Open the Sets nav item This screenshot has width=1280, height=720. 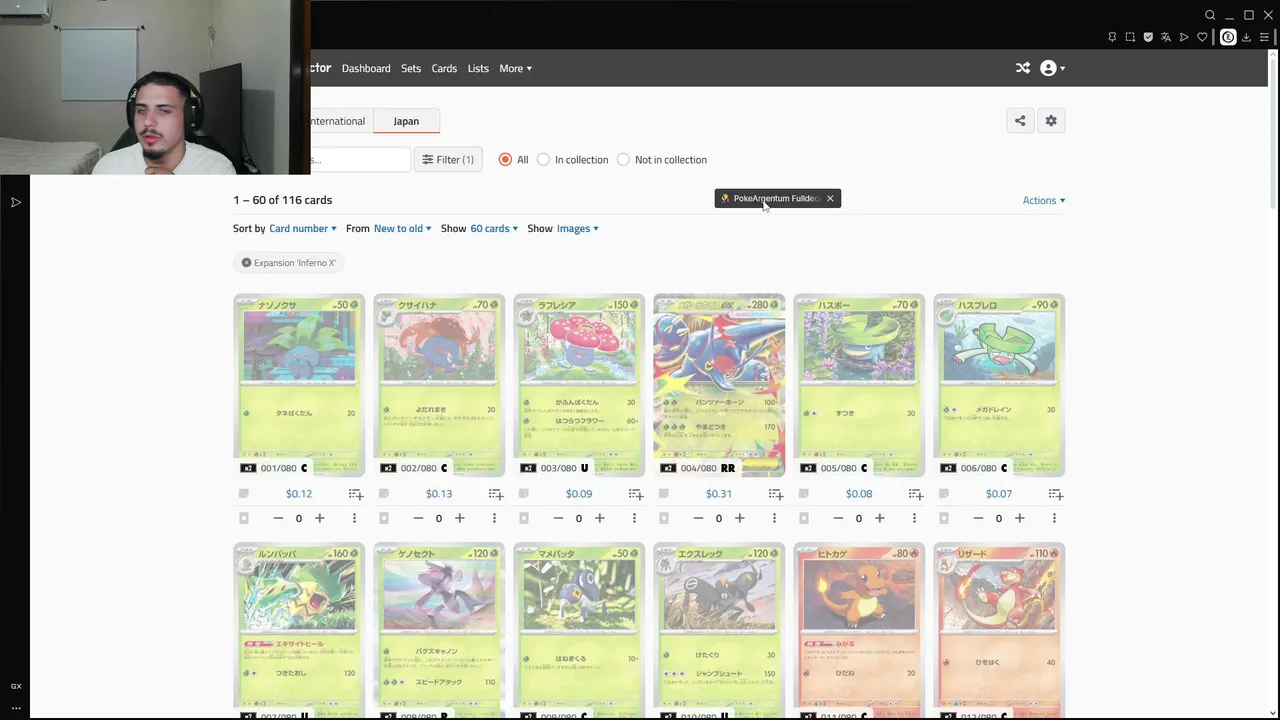(x=411, y=68)
